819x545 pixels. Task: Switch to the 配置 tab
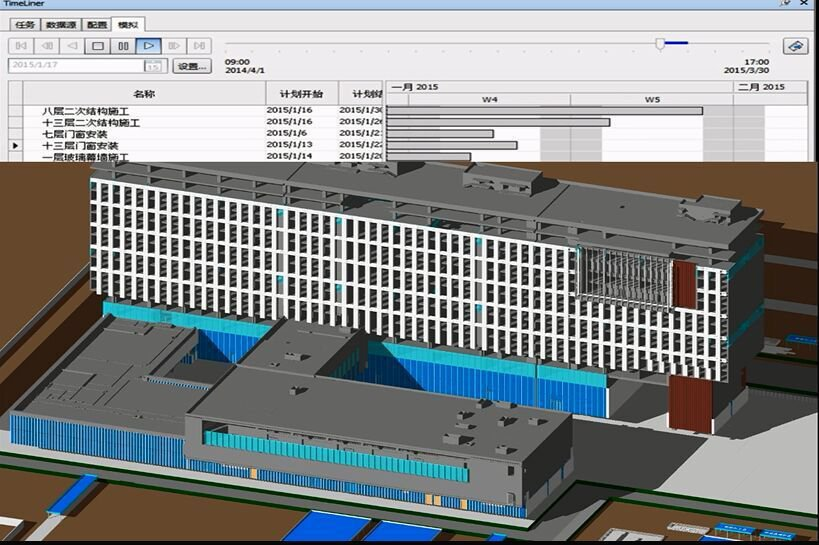coord(97,25)
